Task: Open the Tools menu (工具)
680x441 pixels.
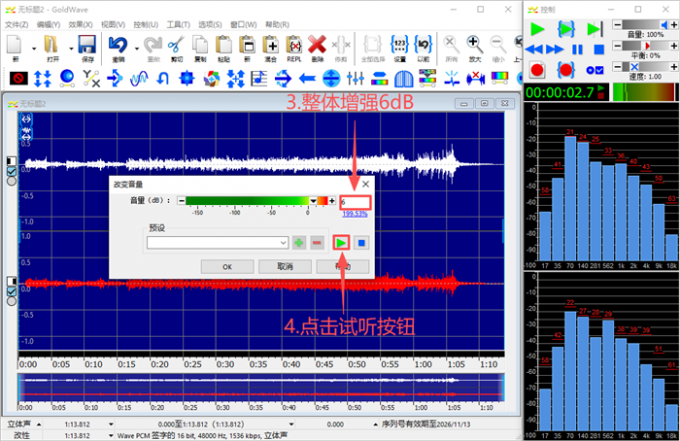Action: click(x=178, y=24)
